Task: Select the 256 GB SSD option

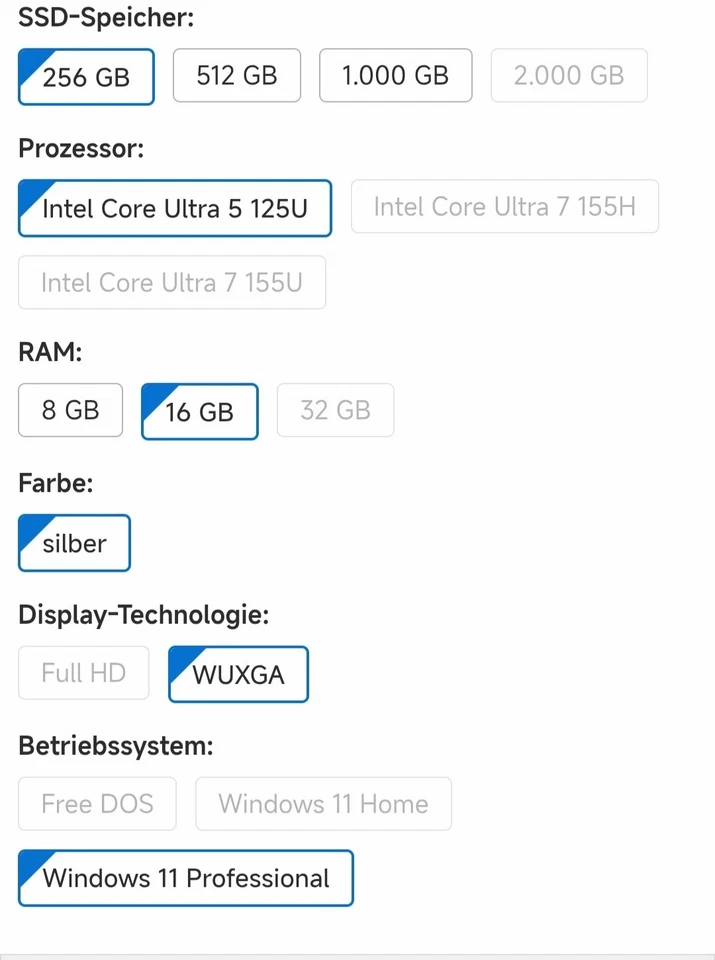Action: [x=85, y=76]
